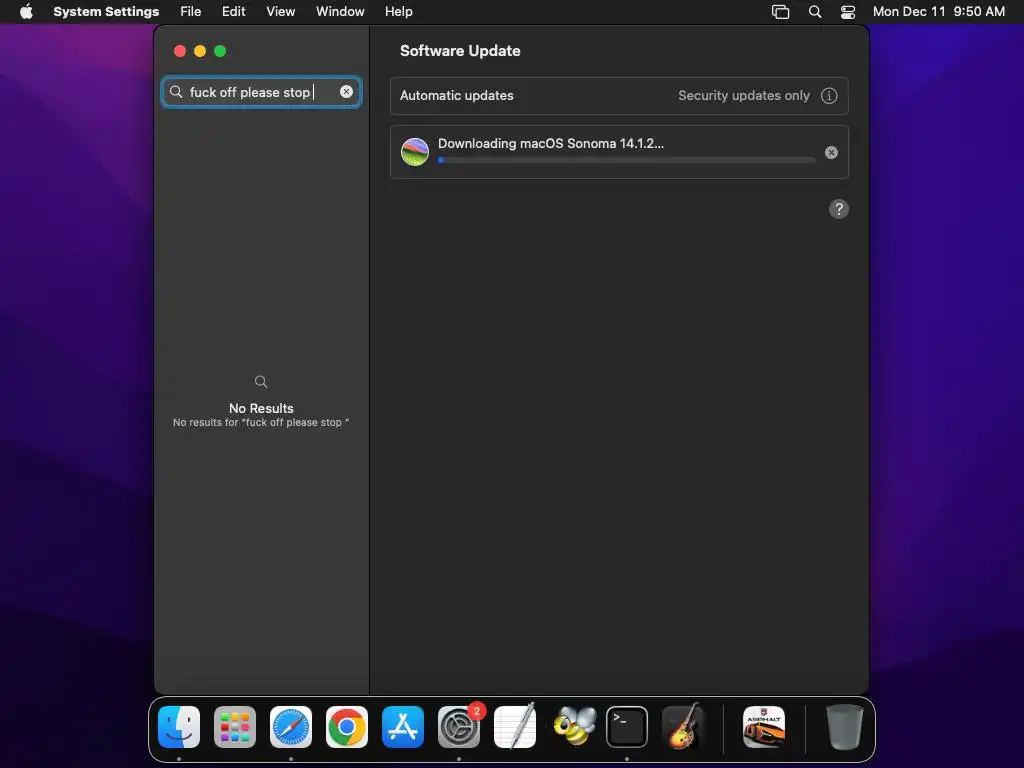Cancel the macOS Sonoma 14.1.2 download
The height and width of the screenshot is (768, 1024).
[831, 152]
